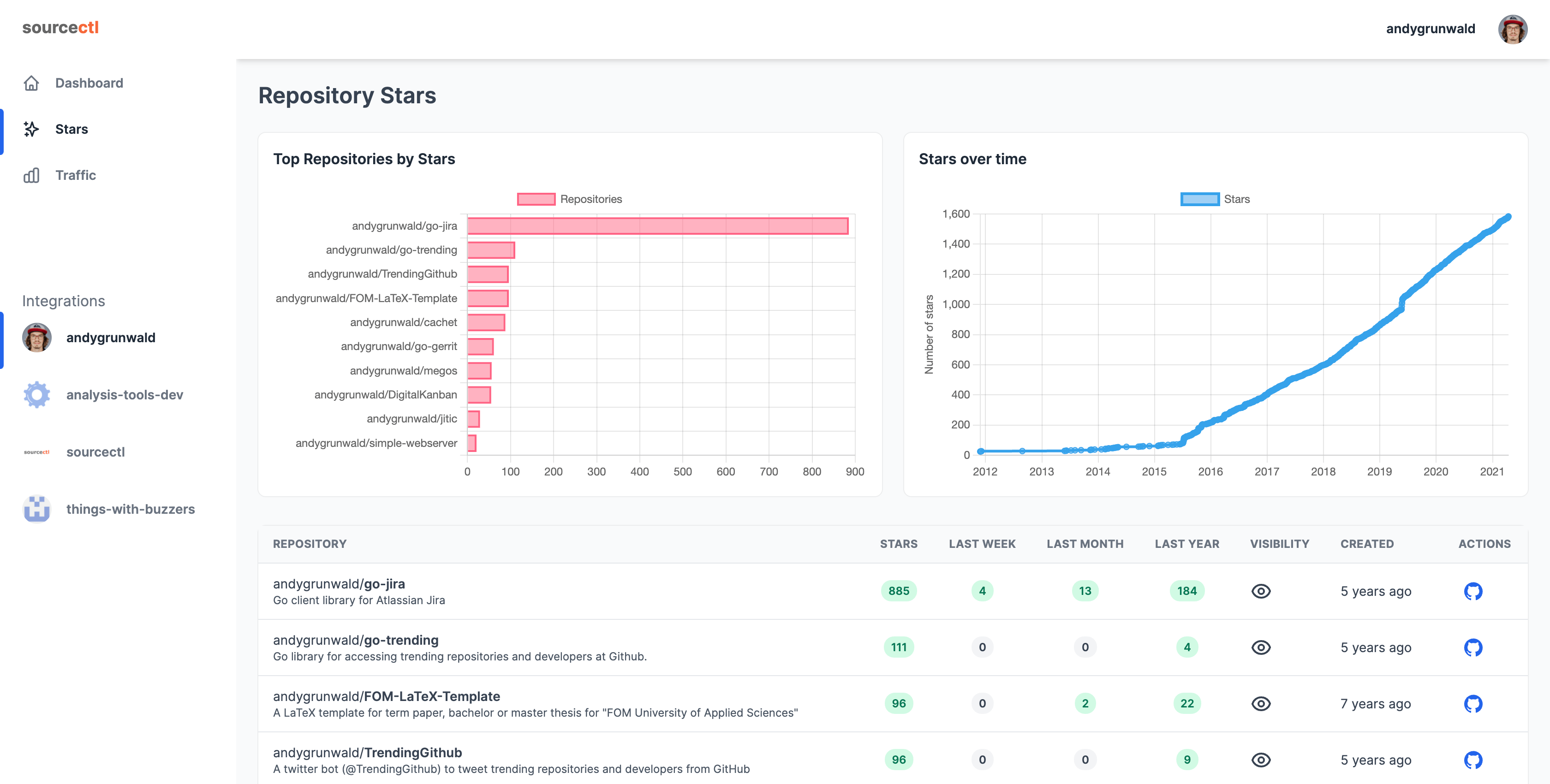1550x784 pixels.
Task: Click the andygrunwald avatar under Integrations
Action: 36,338
